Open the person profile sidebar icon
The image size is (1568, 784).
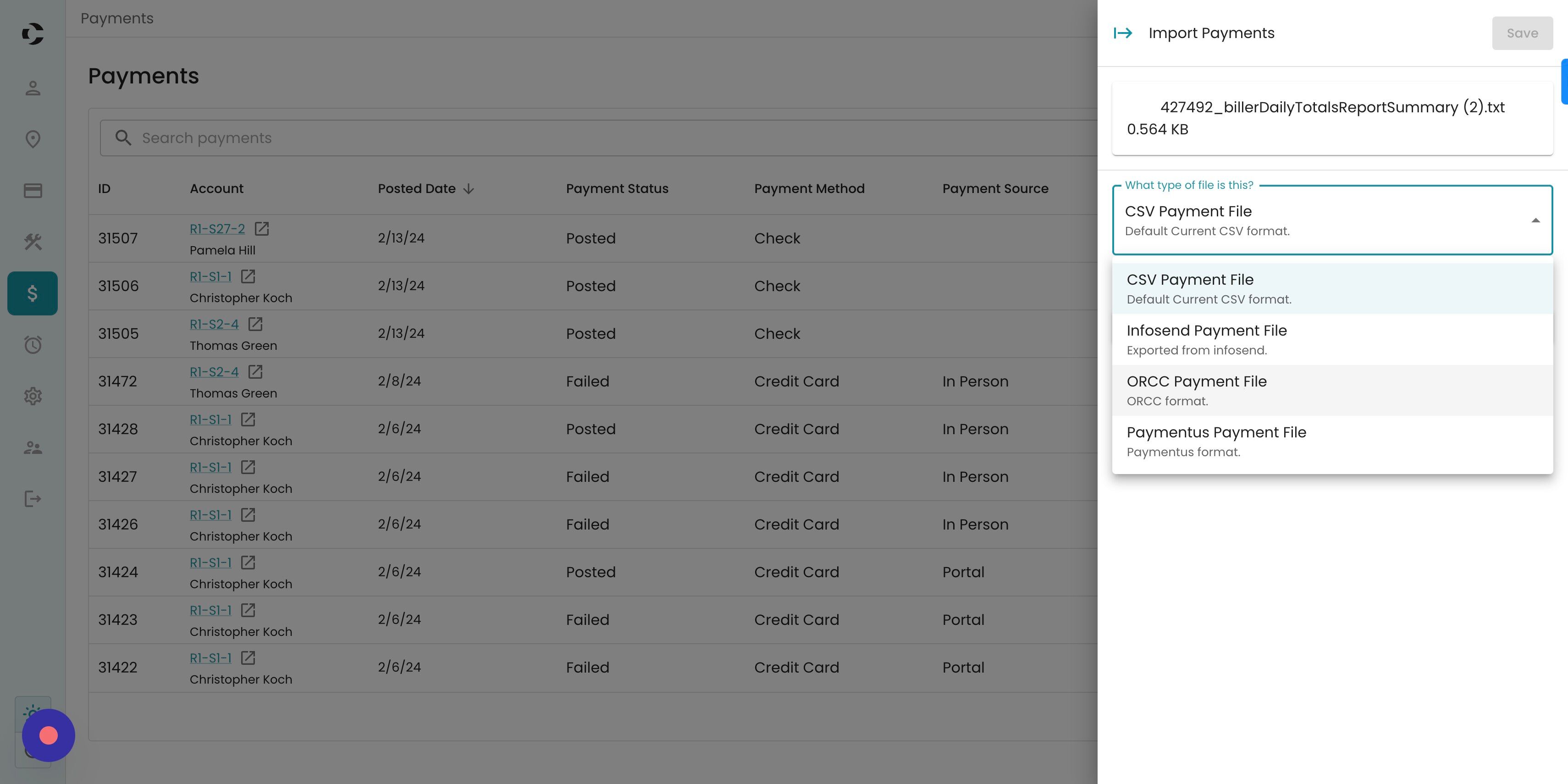click(x=33, y=88)
